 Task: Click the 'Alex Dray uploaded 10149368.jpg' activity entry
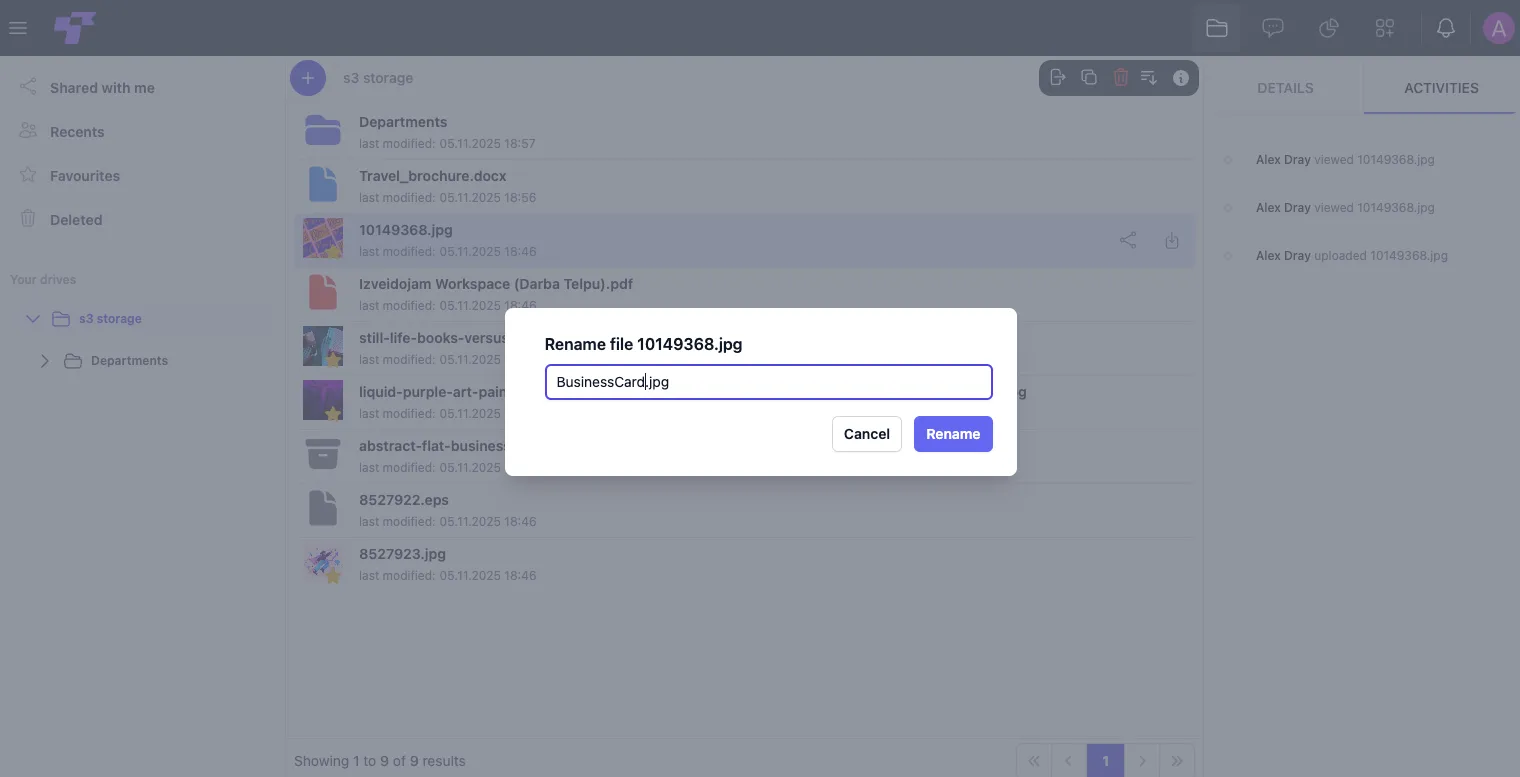(x=1352, y=256)
